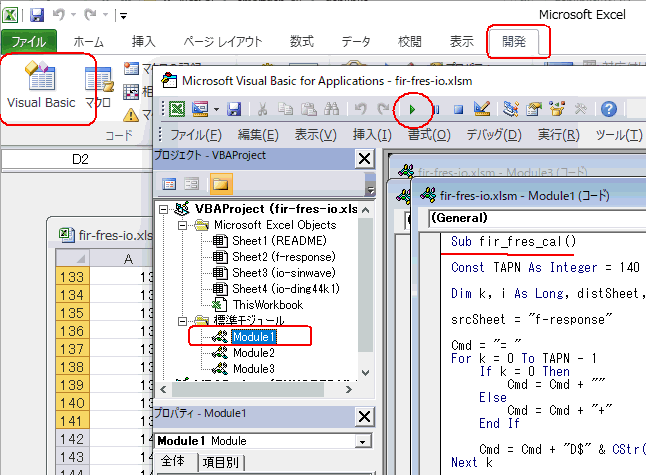Open Visual Basic editor from ribbon
Viewport: 646px width, 475px height.
coord(41,85)
